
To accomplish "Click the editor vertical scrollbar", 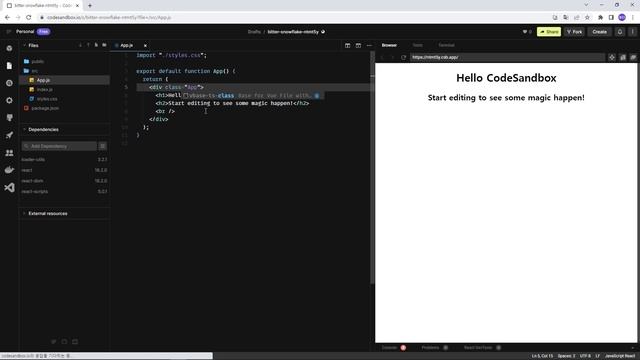I will (372, 167).
